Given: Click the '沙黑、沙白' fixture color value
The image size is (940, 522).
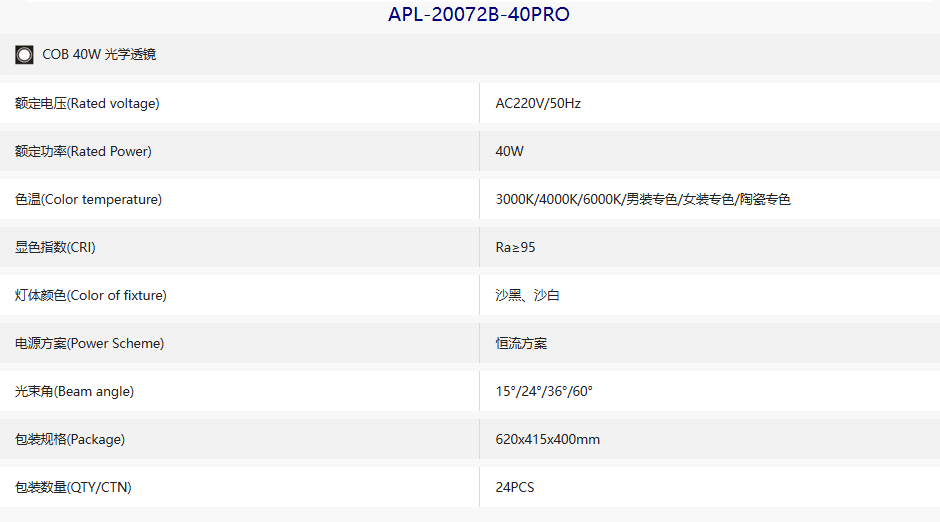Looking at the screenshot, I should [x=528, y=295].
